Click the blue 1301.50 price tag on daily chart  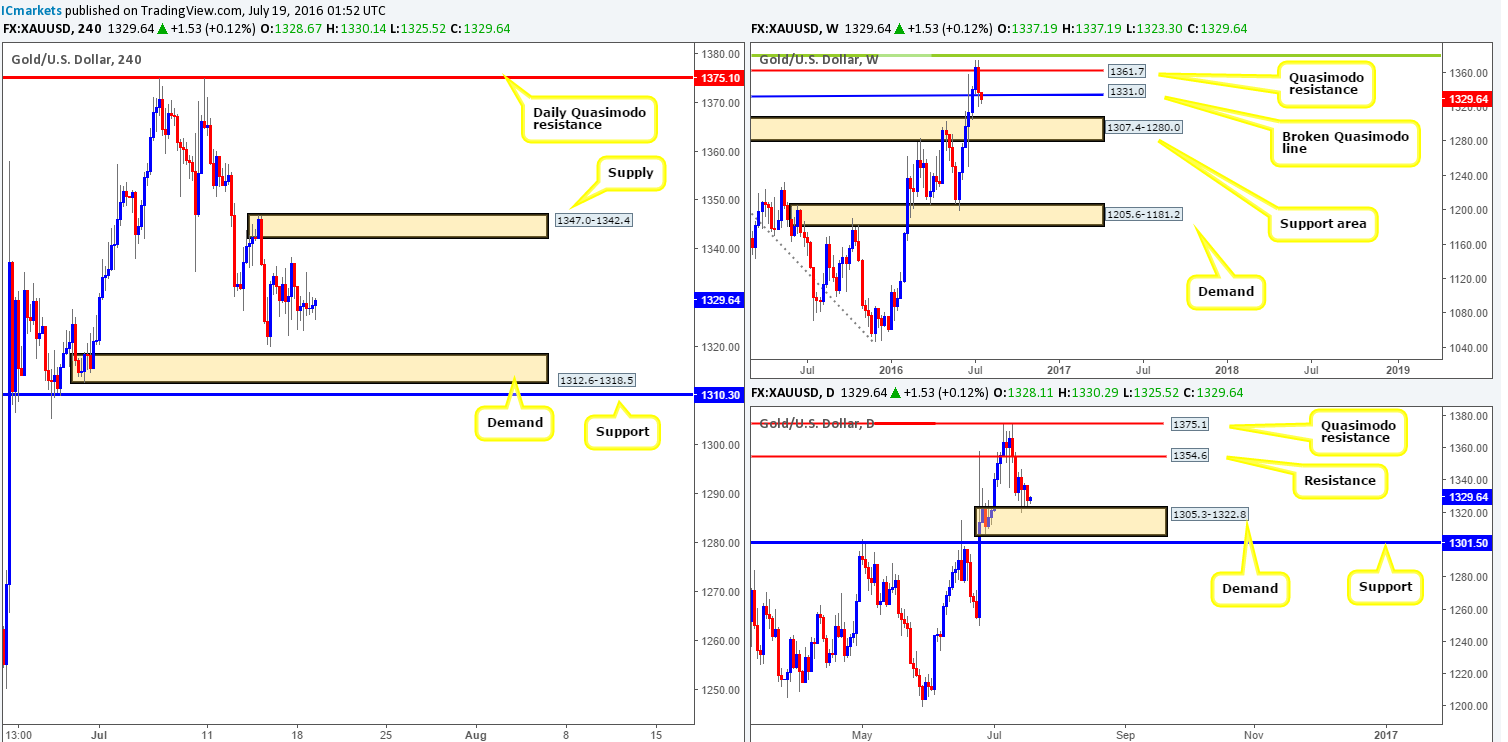pos(1470,542)
